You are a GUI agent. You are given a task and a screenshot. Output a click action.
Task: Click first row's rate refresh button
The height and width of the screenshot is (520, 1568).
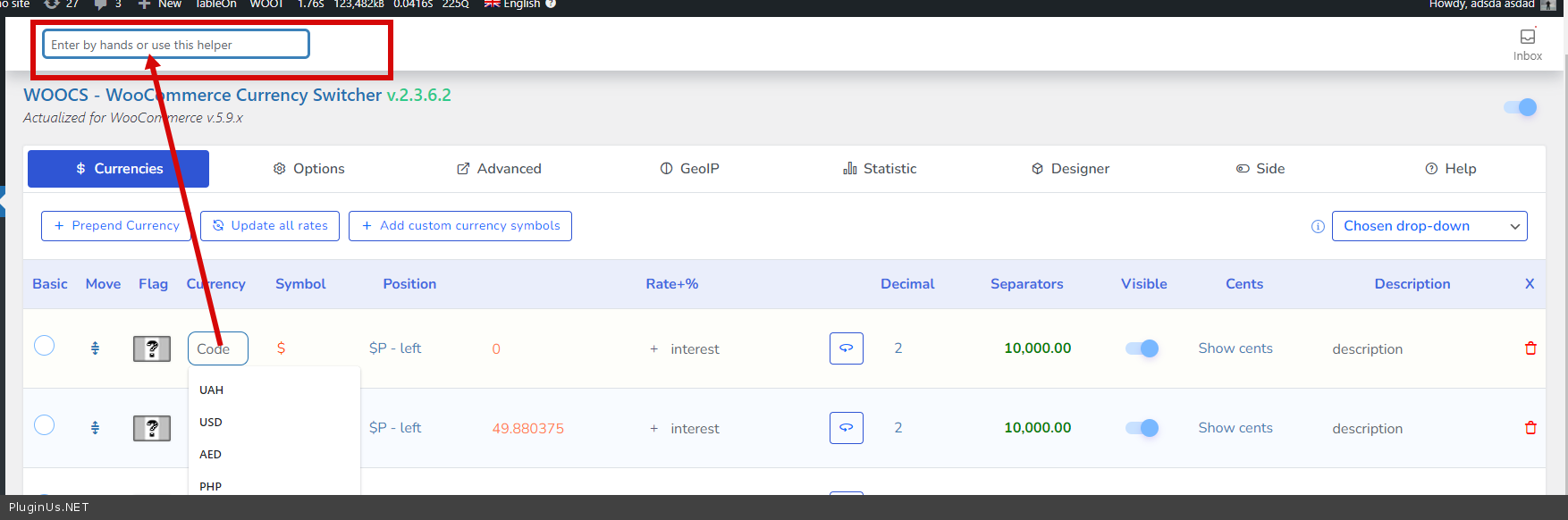pos(846,348)
